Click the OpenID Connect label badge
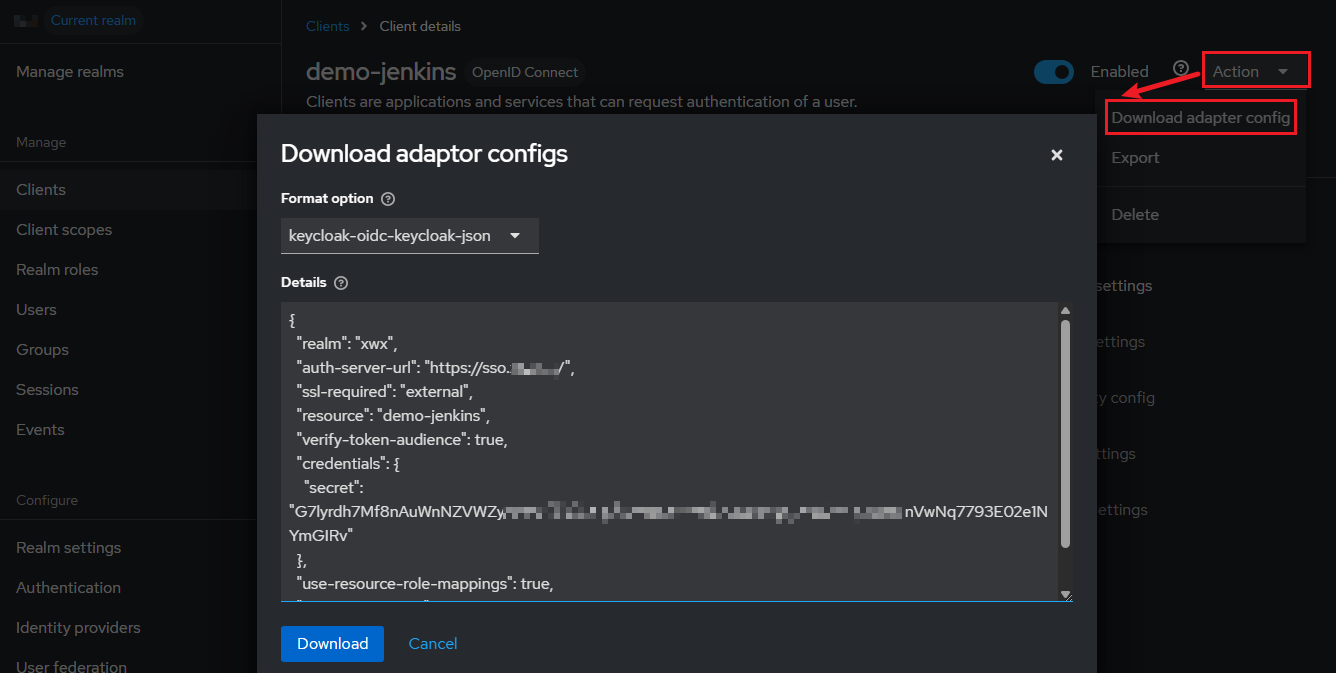 525,72
